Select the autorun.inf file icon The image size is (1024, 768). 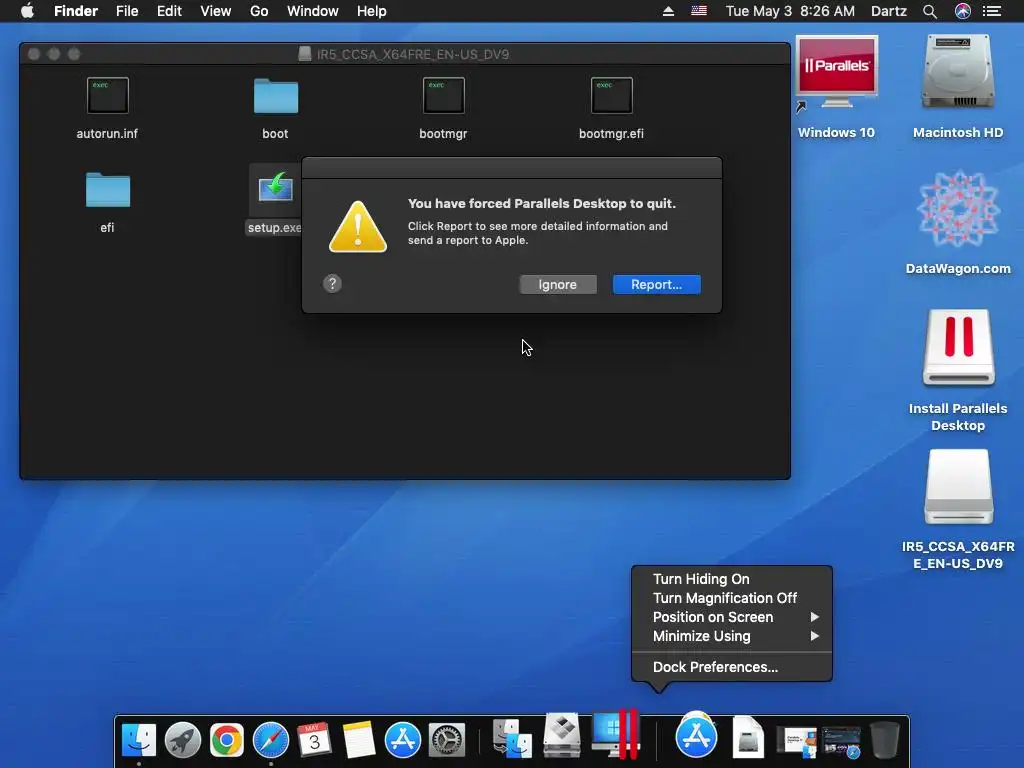[x=108, y=95]
